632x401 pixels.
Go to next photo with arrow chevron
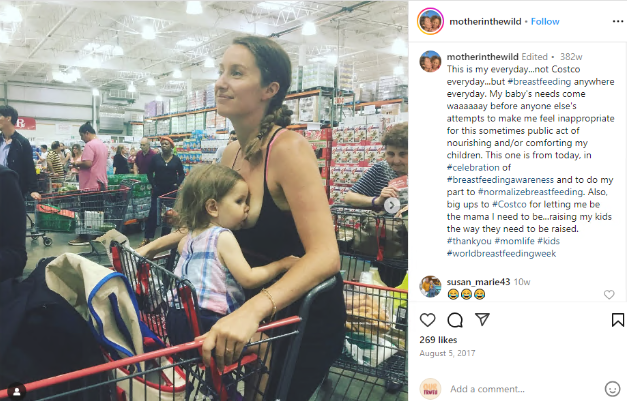click(x=391, y=206)
